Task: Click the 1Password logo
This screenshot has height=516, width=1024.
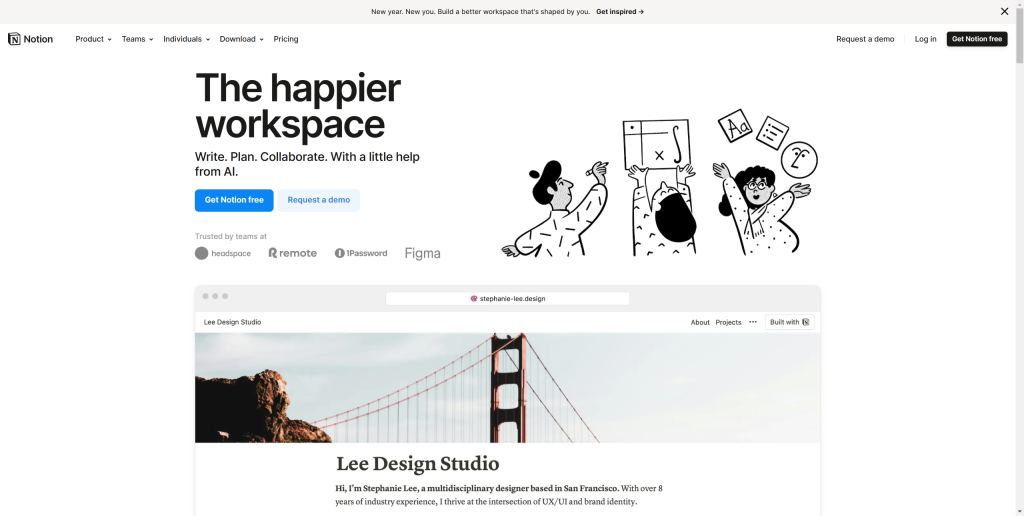Action: click(361, 253)
